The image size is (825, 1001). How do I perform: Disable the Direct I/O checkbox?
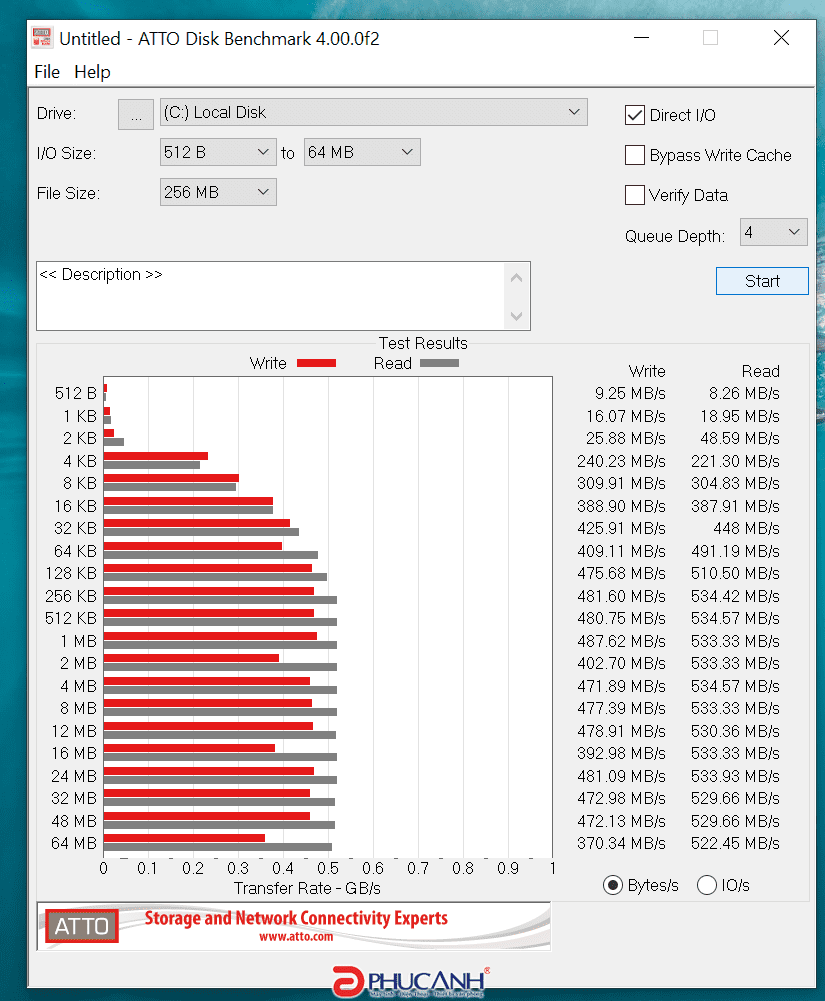click(x=635, y=116)
